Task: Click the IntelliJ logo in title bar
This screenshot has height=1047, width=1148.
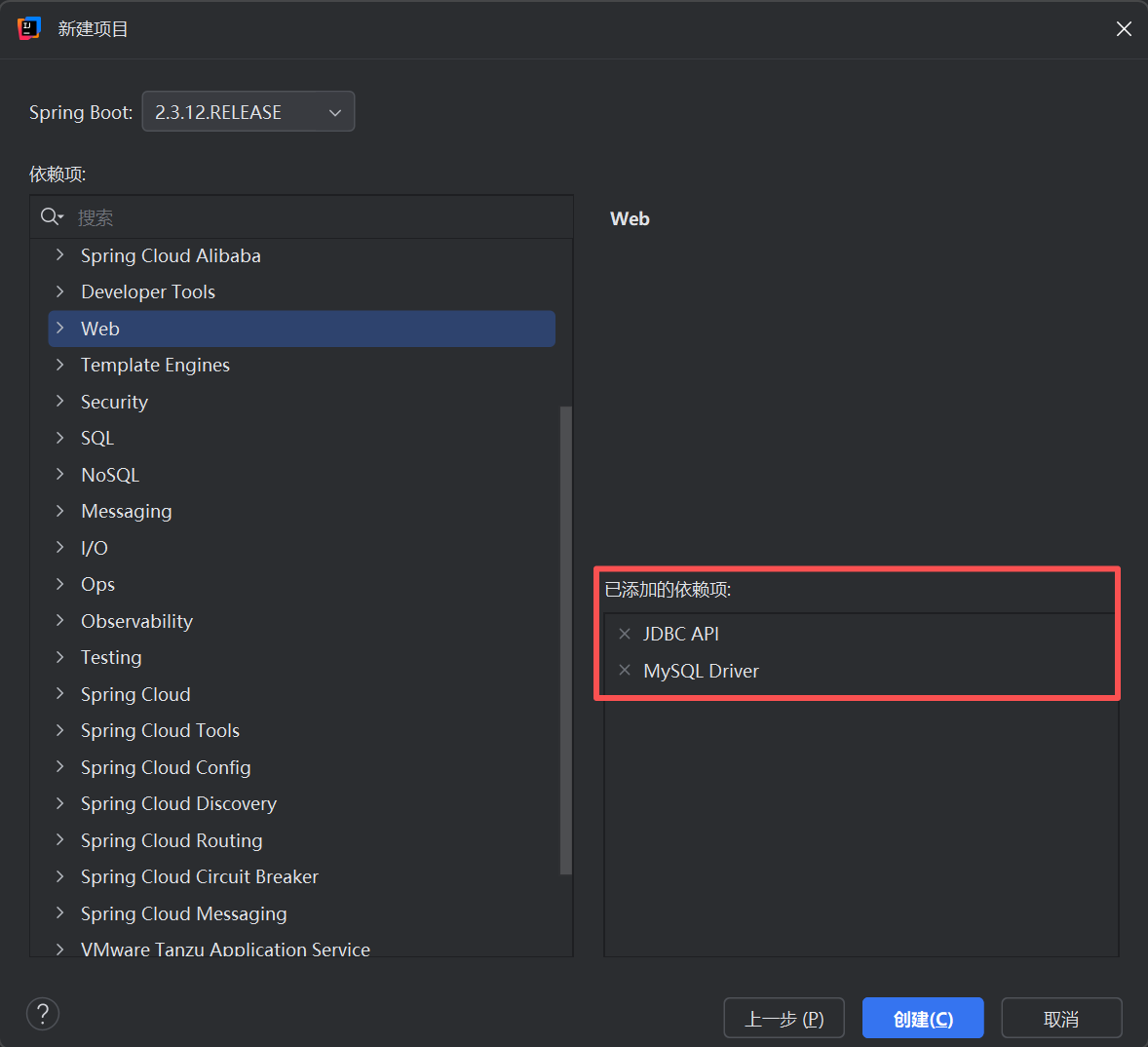Action: tap(28, 28)
